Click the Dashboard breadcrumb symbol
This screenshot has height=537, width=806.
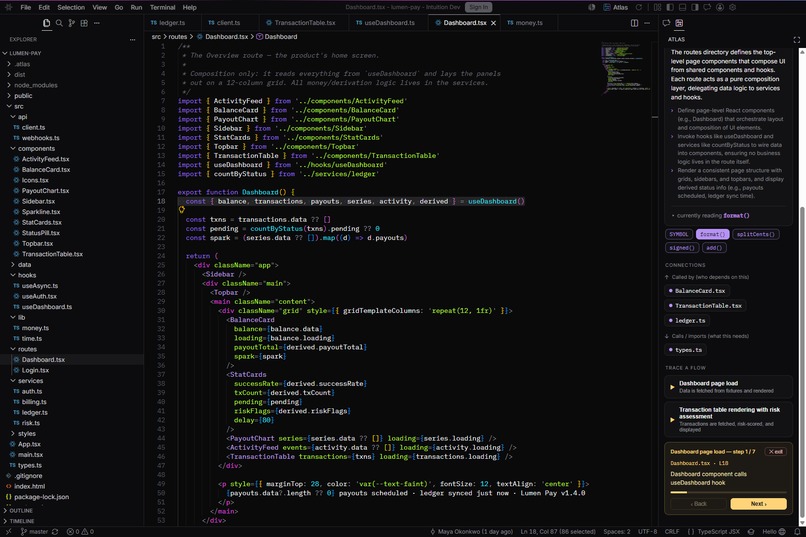[x=277, y=37]
